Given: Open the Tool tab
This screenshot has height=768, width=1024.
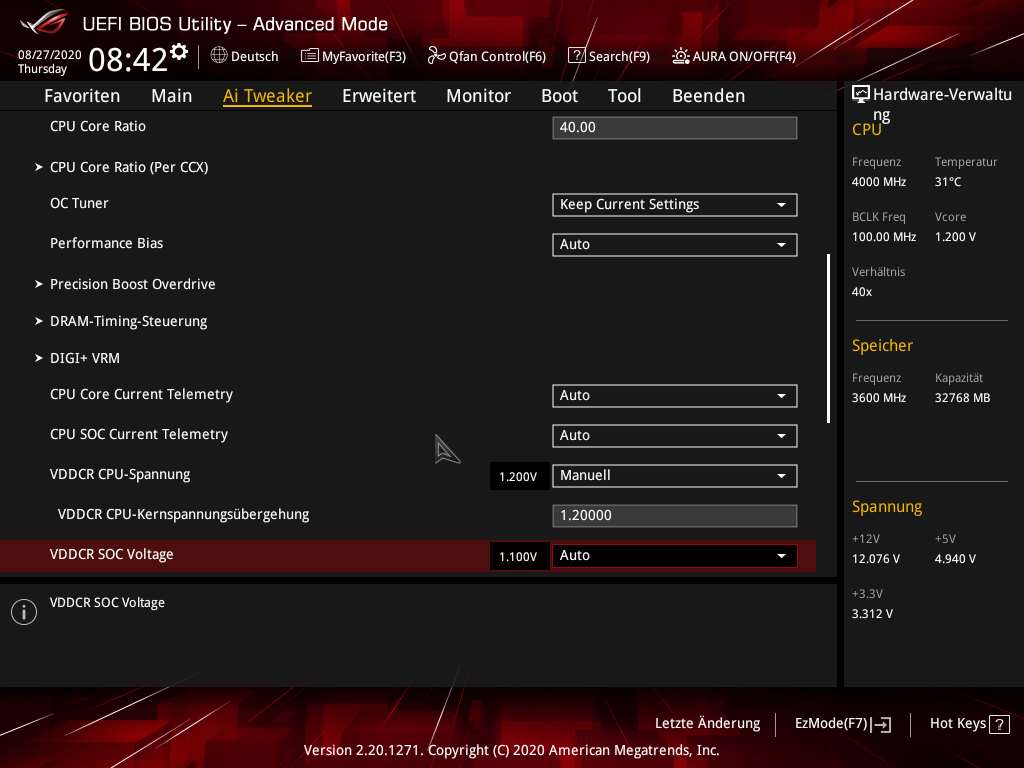Looking at the screenshot, I should click(x=624, y=96).
